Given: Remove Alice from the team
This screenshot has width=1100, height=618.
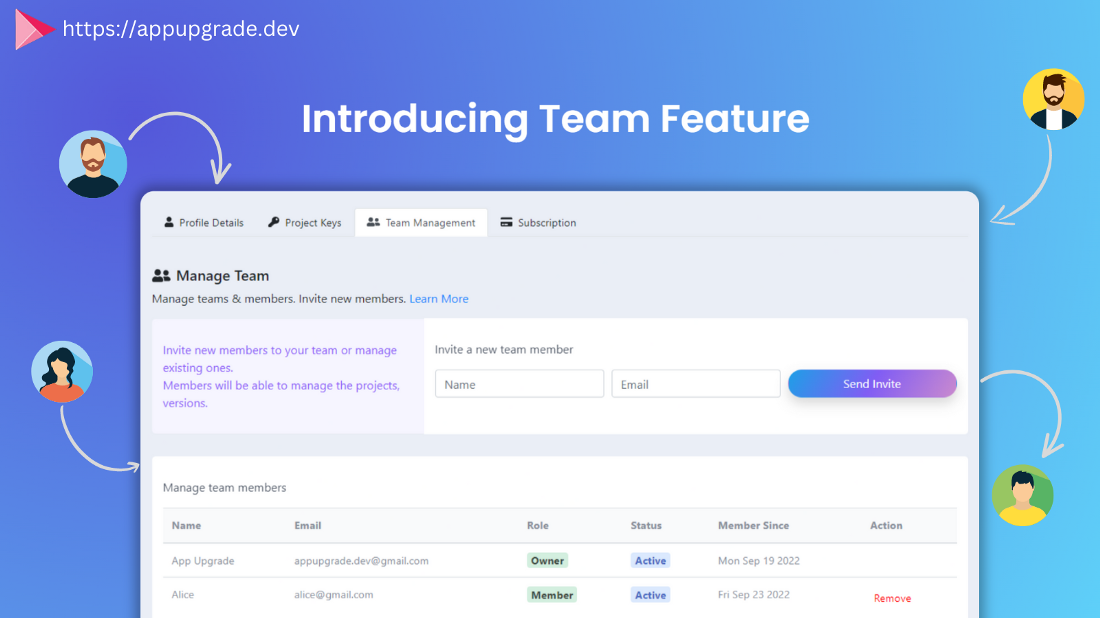Looking at the screenshot, I should tap(892, 598).
